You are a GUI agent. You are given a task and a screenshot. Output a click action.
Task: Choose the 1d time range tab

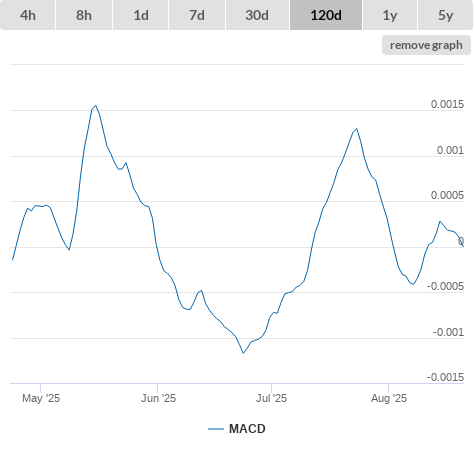(x=141, y=15)
